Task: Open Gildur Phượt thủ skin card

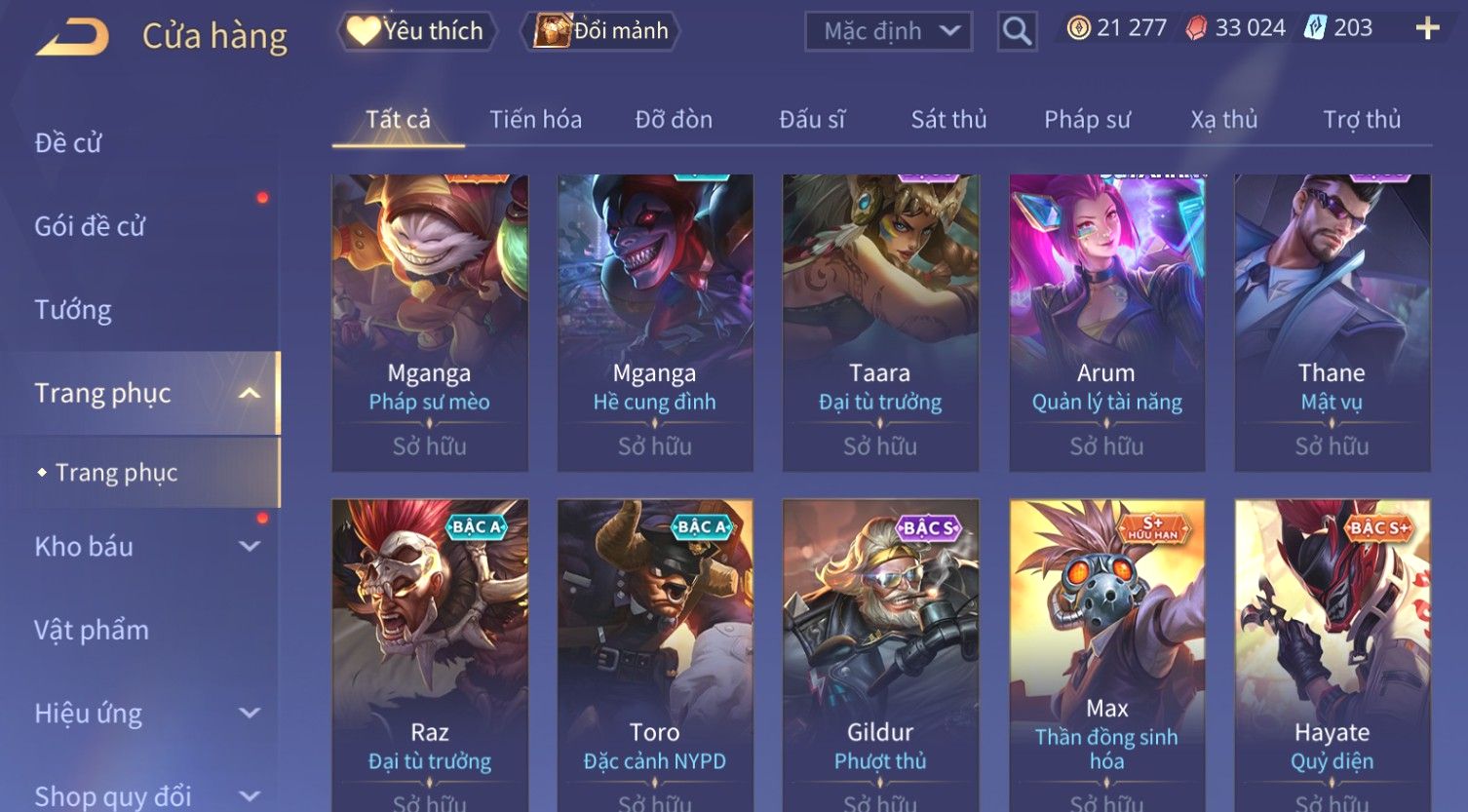Action: (x=880, y=655)
